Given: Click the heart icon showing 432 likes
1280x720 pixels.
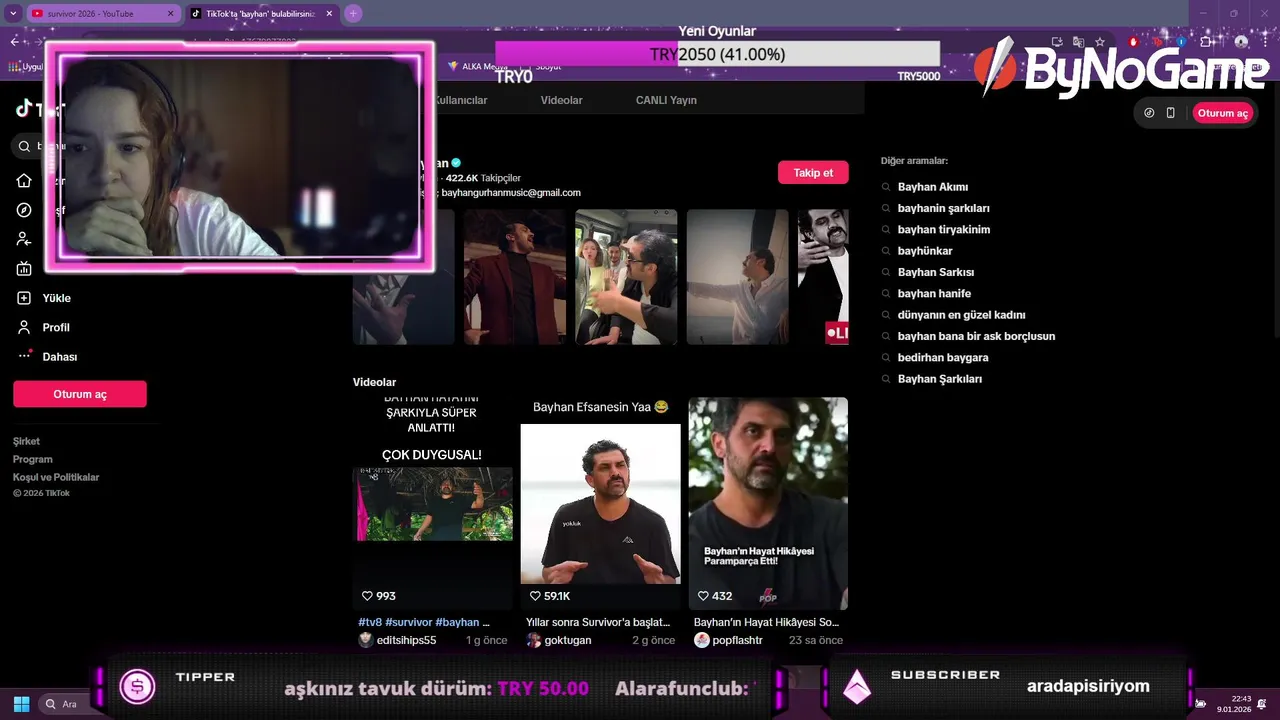Looking at the screenshot, I should pyautogui.click(x=703, y=596).
